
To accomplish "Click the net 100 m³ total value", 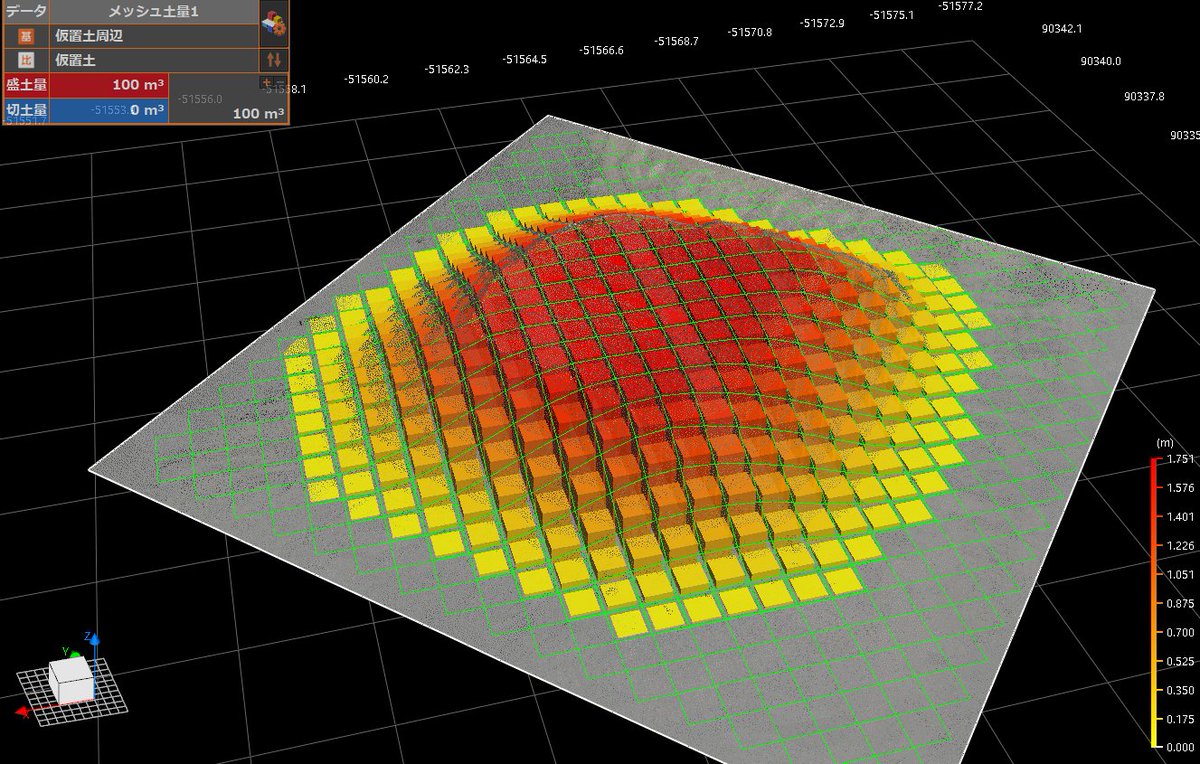I will 258,113.
